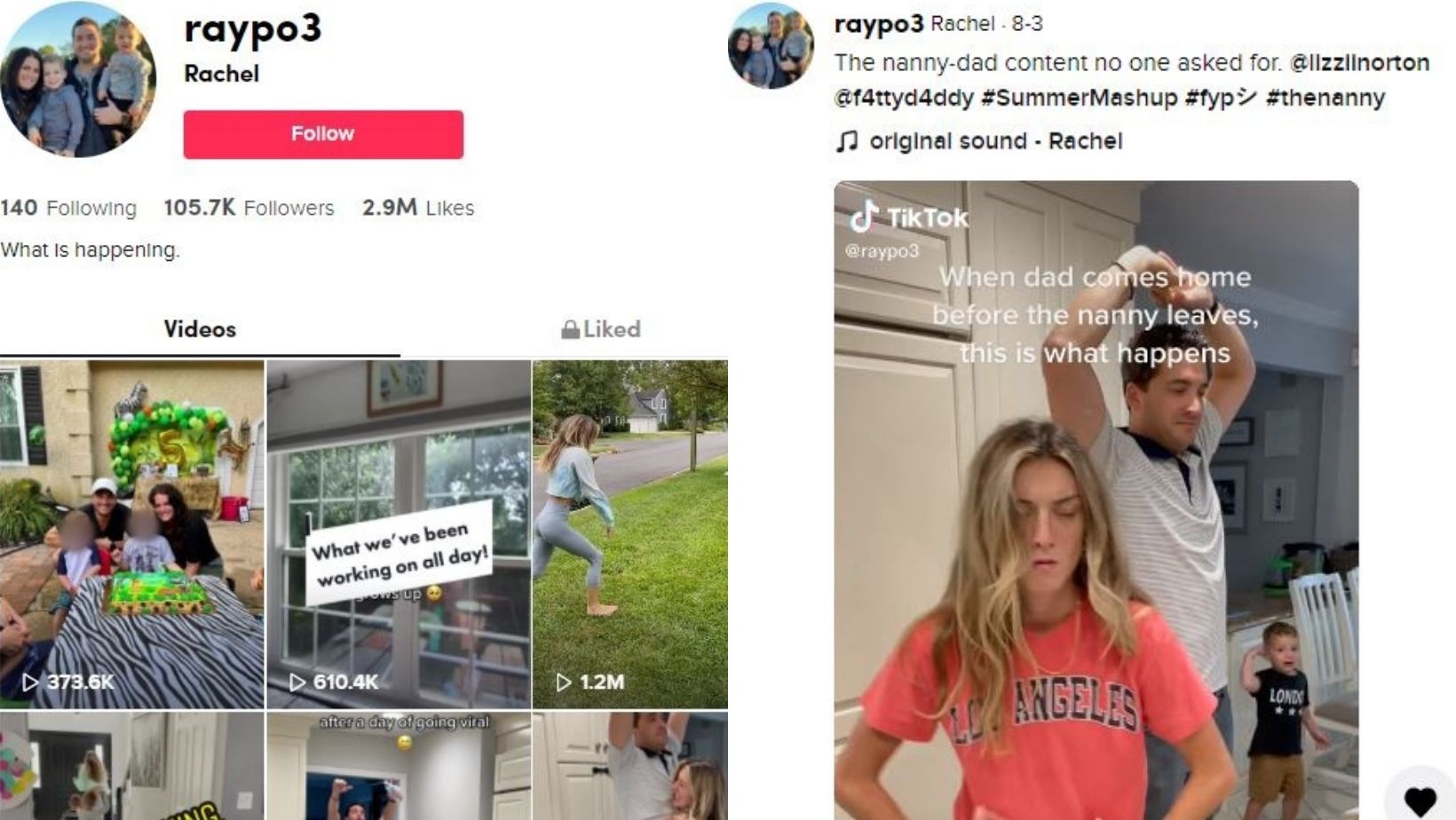
Task: Open the #thenanny hashtag link
Action: (x=1325, y=98)
